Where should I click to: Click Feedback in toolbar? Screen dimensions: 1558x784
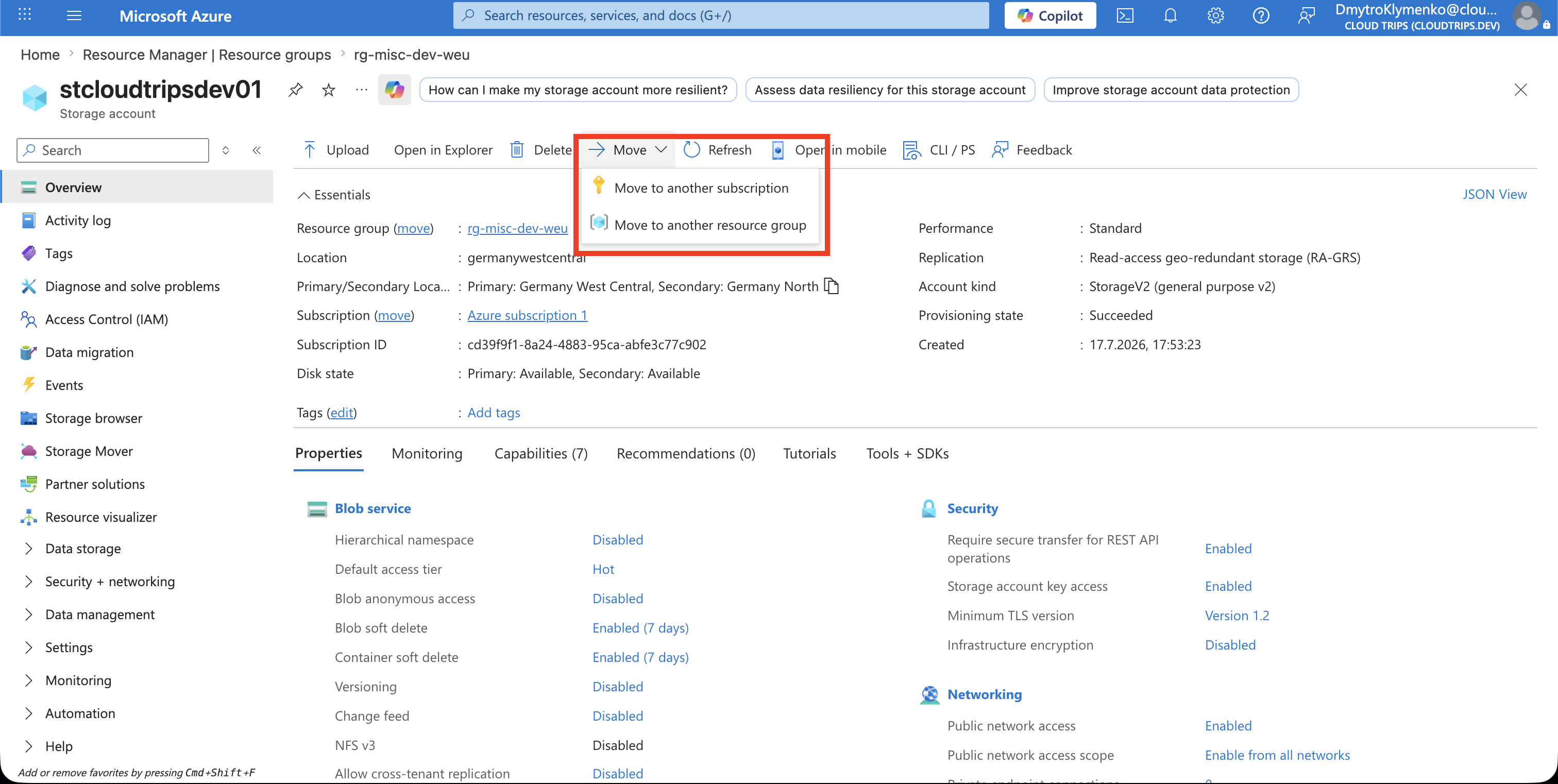pyautogui.click(x=1032, y=149)
